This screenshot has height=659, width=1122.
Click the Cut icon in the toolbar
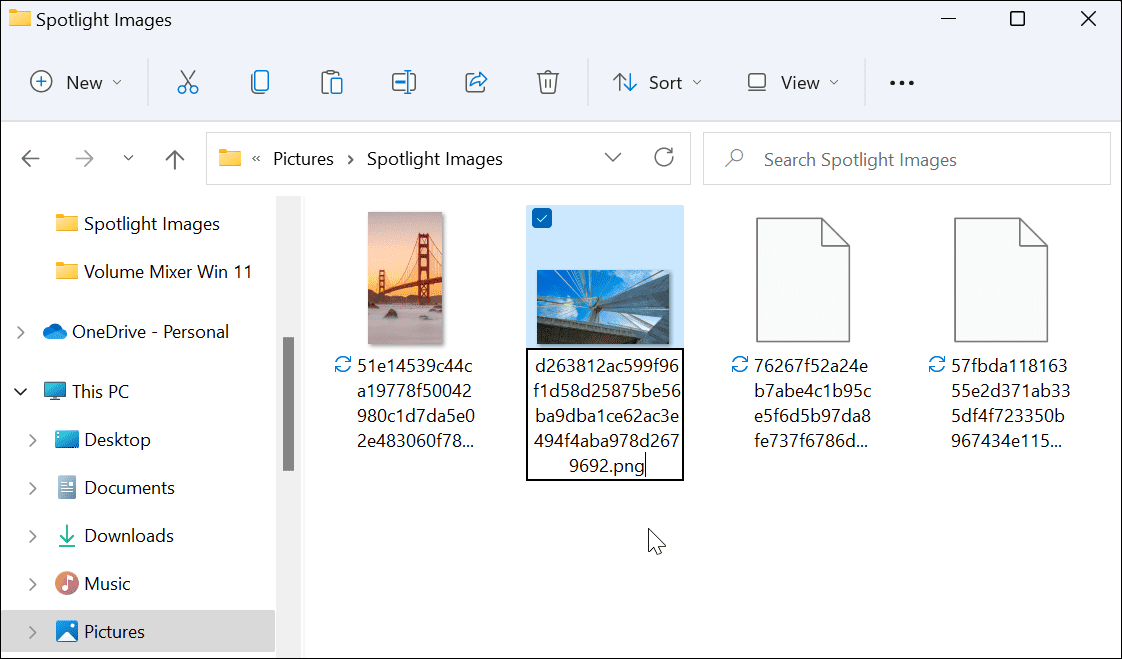(188, 82)
